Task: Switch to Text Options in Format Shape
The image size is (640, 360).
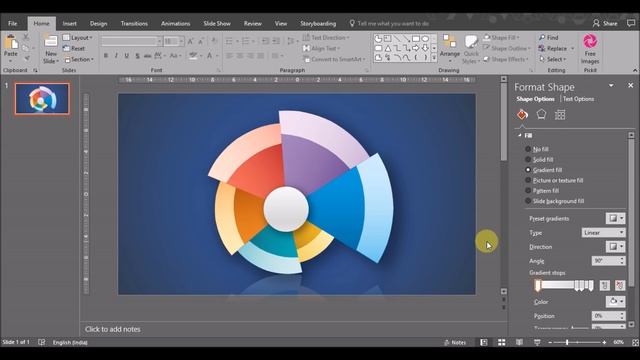Action: [x=578, y=99]
